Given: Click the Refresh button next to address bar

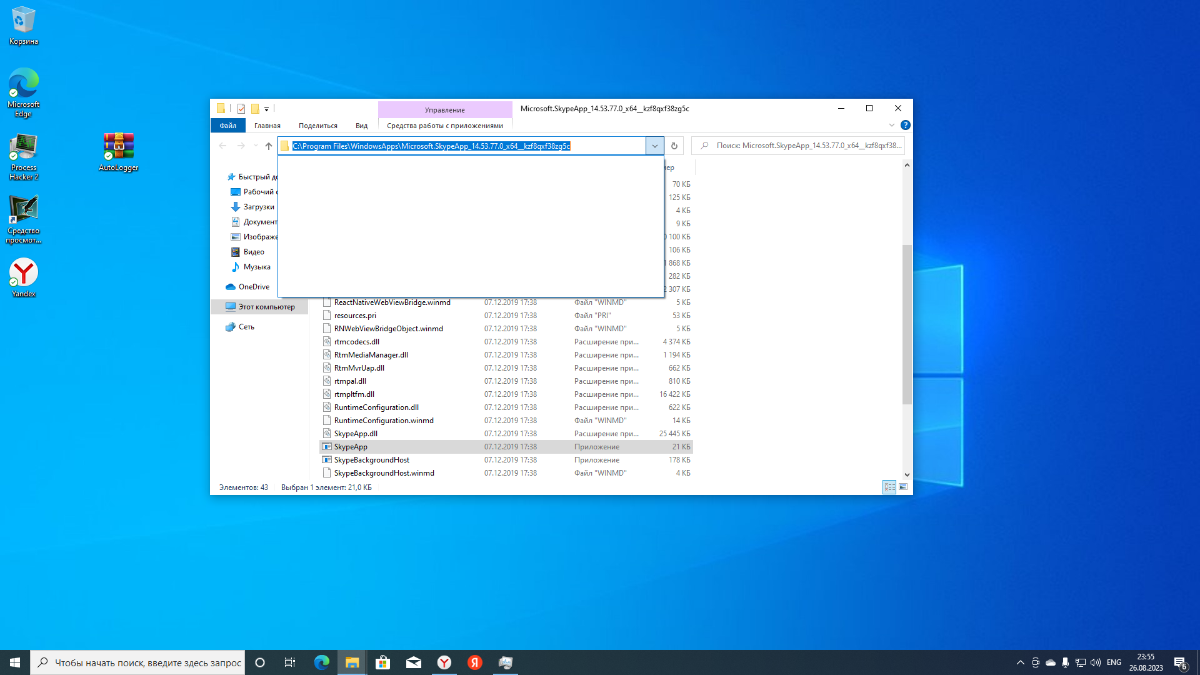Looking at the screenshot, I should coord(675,145).
